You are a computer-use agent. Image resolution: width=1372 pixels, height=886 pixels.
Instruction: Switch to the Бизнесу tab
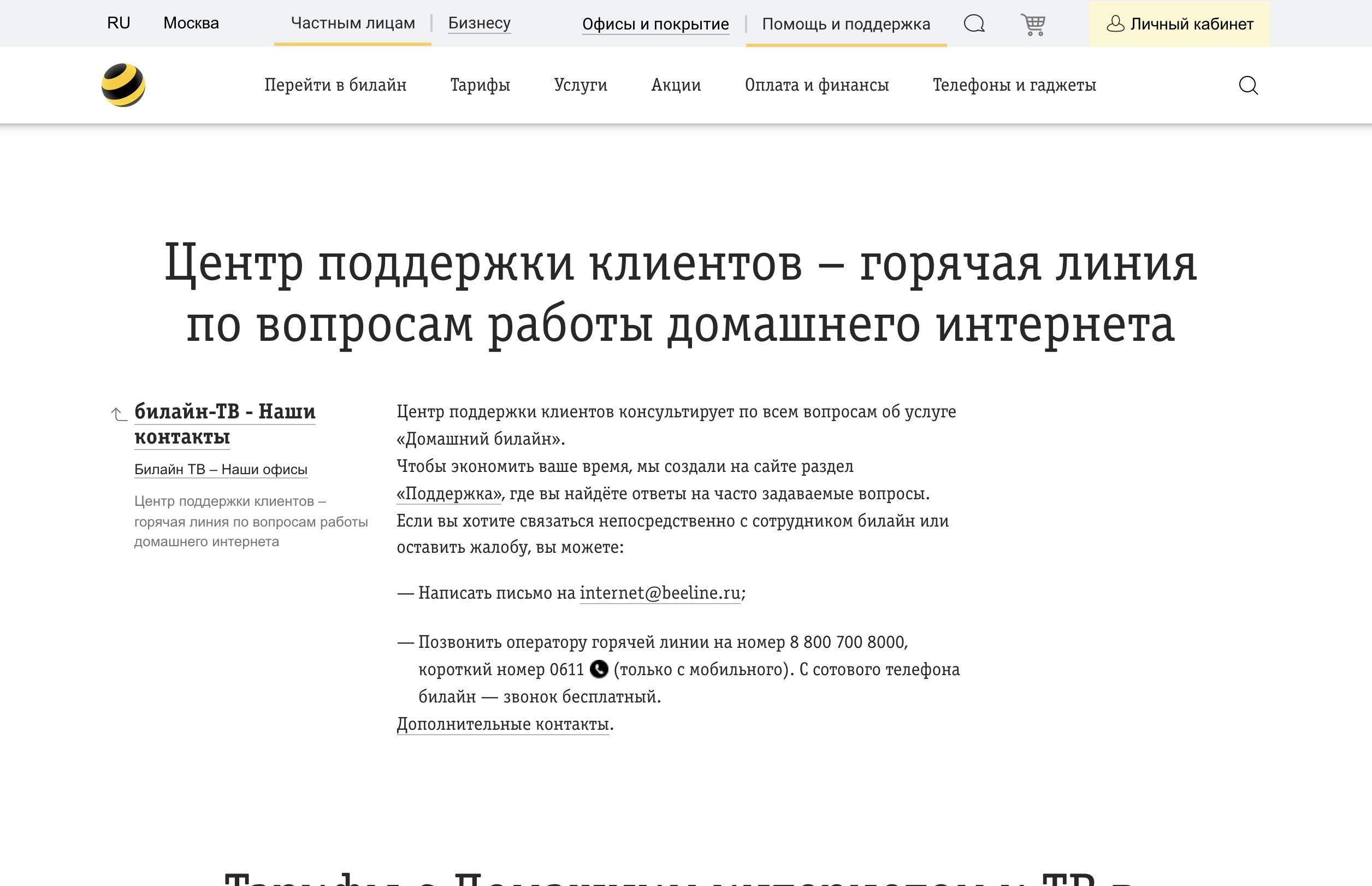click(x=479, y=23)
